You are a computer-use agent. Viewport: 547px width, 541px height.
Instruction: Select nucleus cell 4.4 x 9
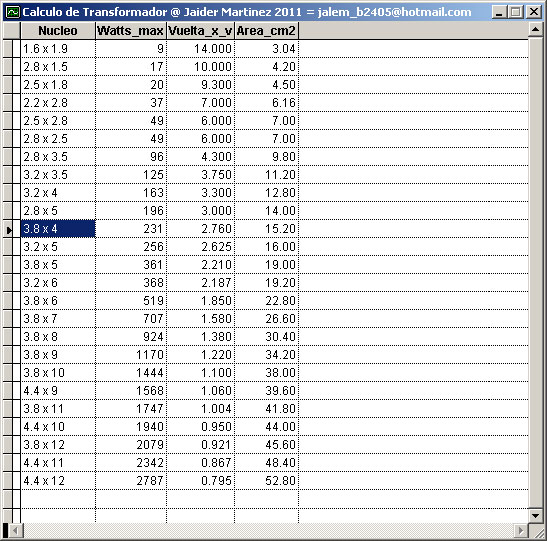click(58, 391)
